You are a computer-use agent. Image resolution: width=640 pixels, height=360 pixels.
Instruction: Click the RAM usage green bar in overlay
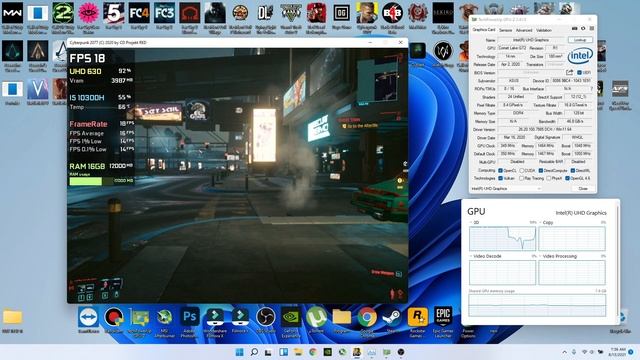point(86,181)
